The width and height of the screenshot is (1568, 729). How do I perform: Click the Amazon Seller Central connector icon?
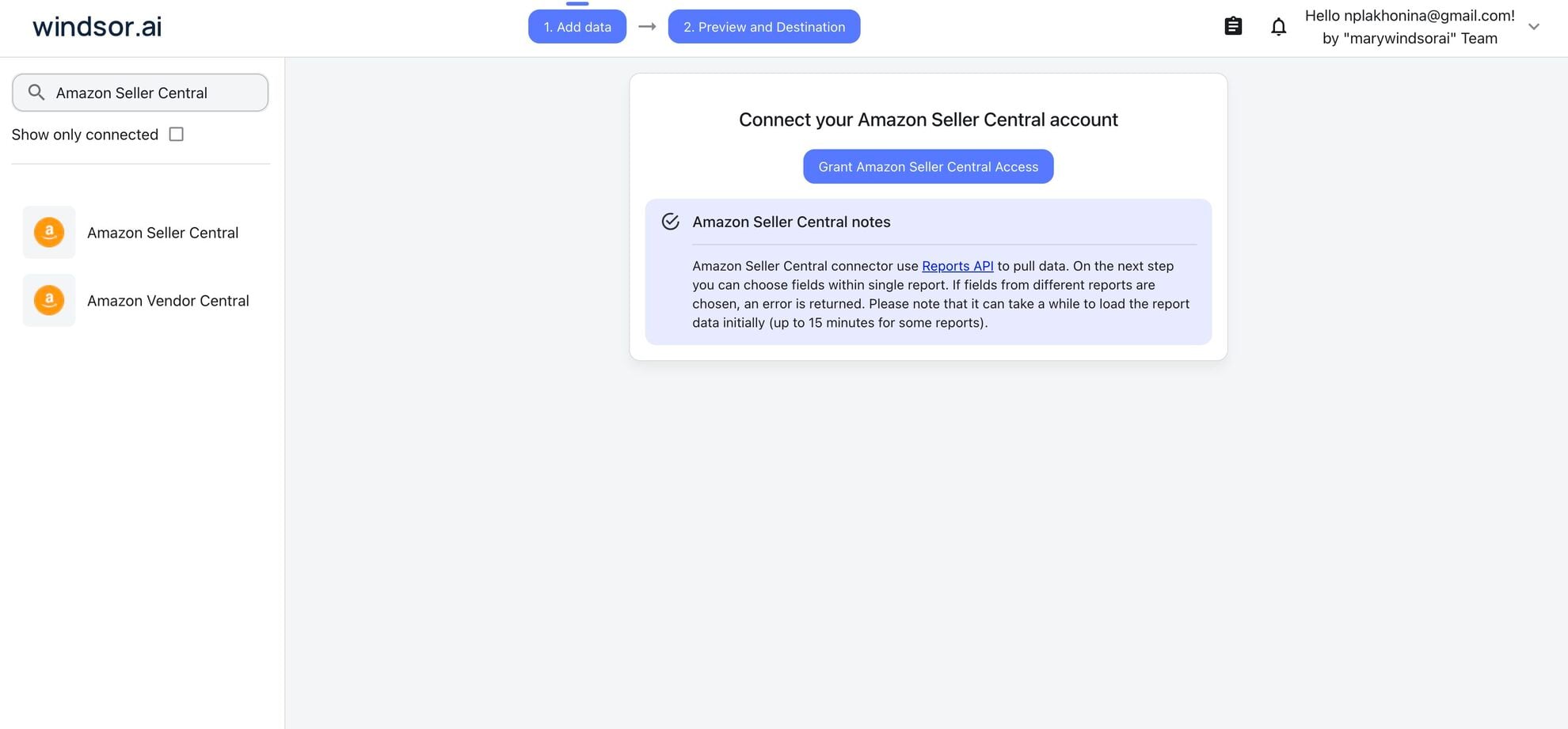[49, 232]
